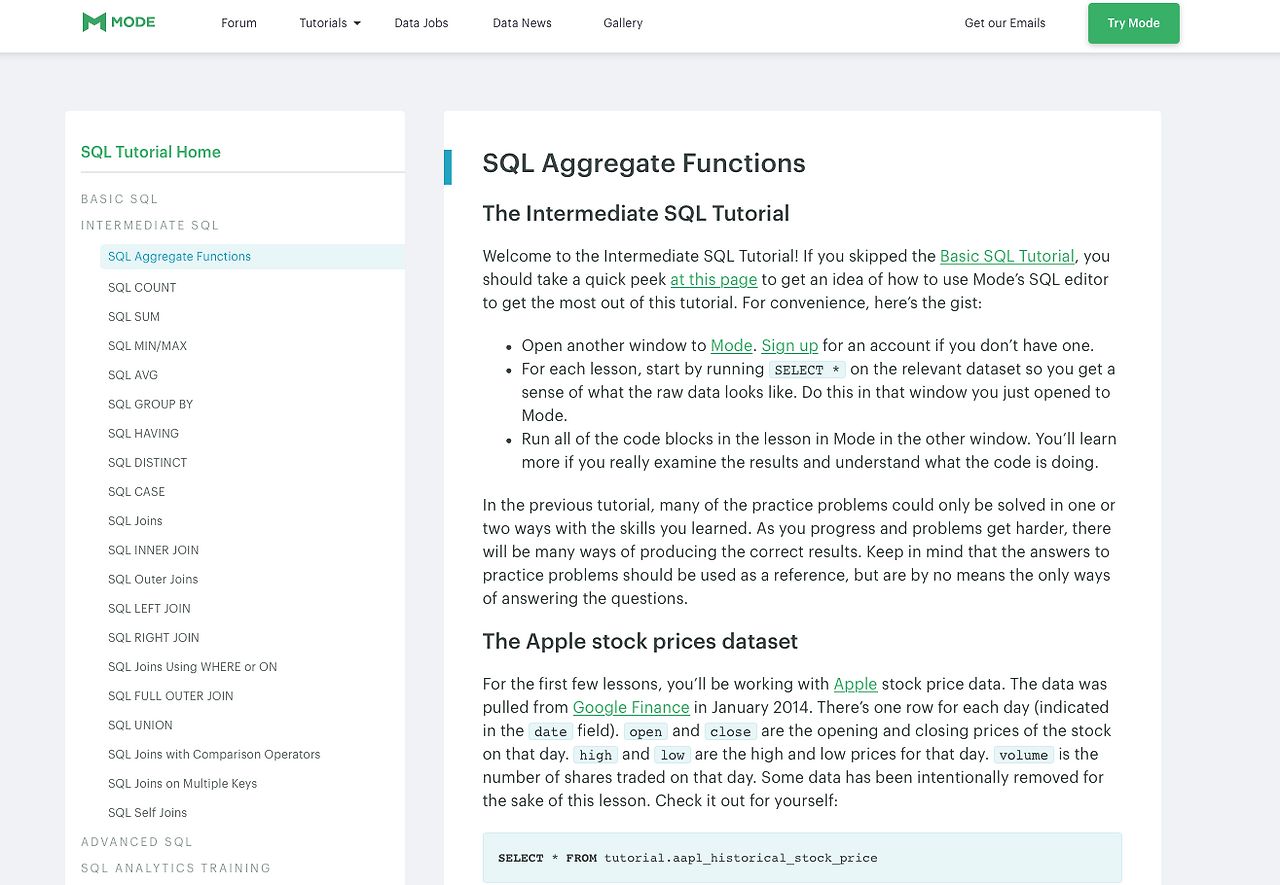The width and height of the screenshot is (1280, 885).
Task: Click the 'open' inline code
Action: click(646, 731)
